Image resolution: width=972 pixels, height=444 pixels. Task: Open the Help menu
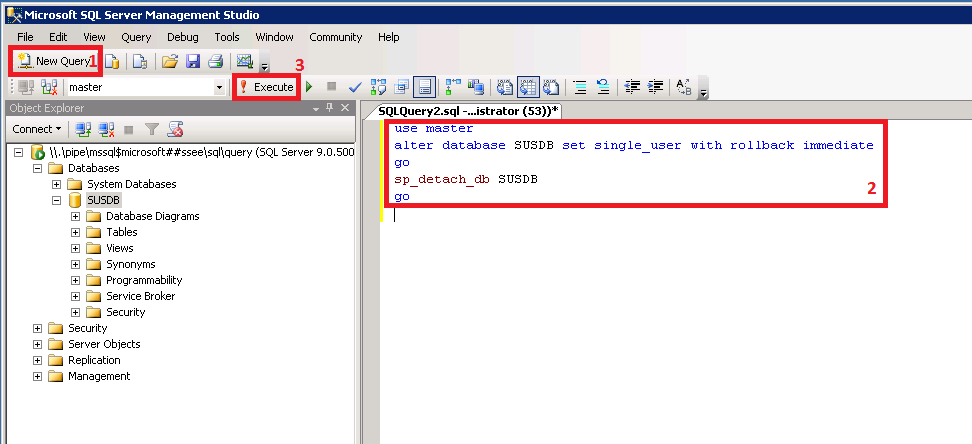389,37
